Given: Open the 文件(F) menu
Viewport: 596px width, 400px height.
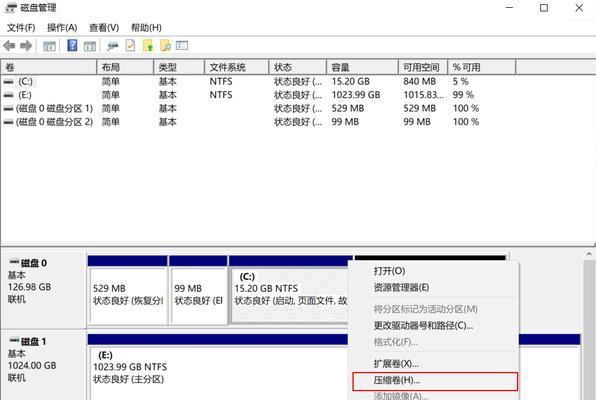Looking at the screenshot, I should click(21, 27).
